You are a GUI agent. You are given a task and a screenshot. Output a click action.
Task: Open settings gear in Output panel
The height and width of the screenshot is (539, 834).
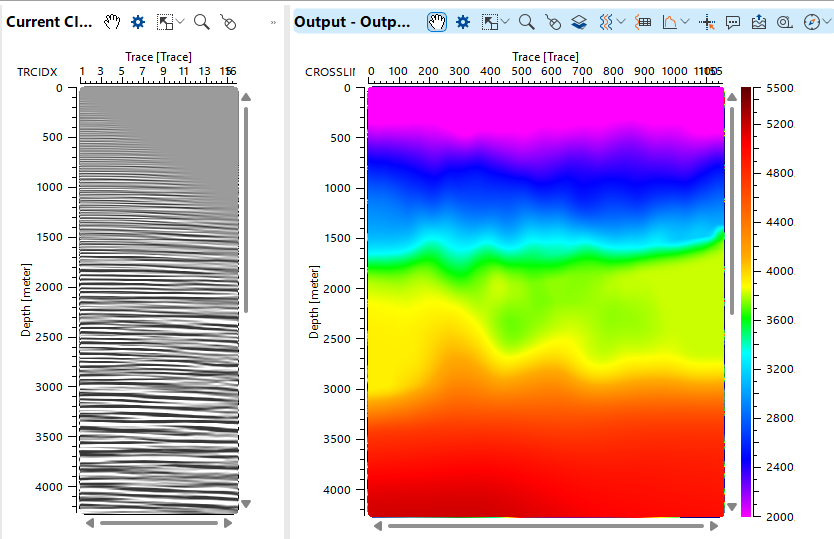pos(463,22)
